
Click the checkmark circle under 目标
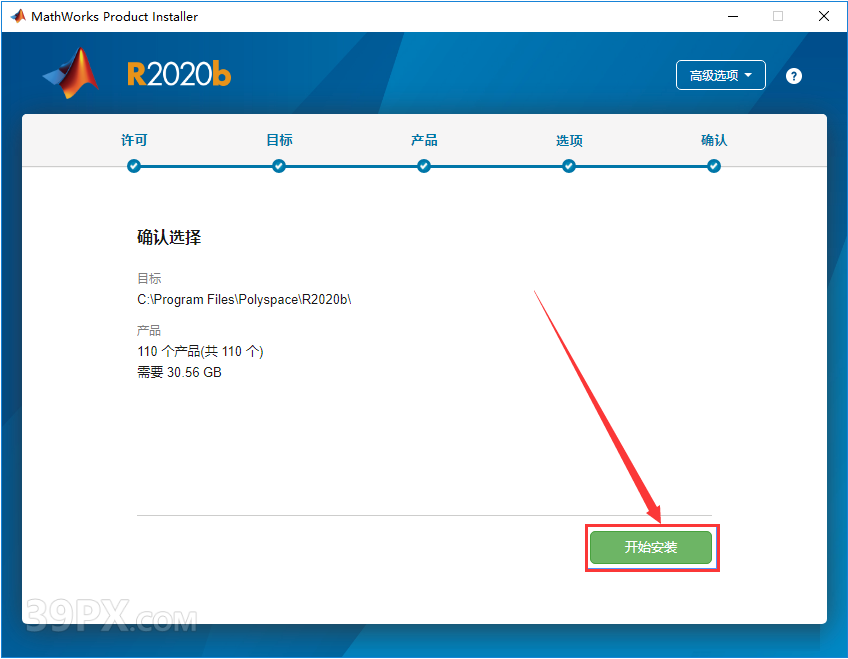[279, 166]
